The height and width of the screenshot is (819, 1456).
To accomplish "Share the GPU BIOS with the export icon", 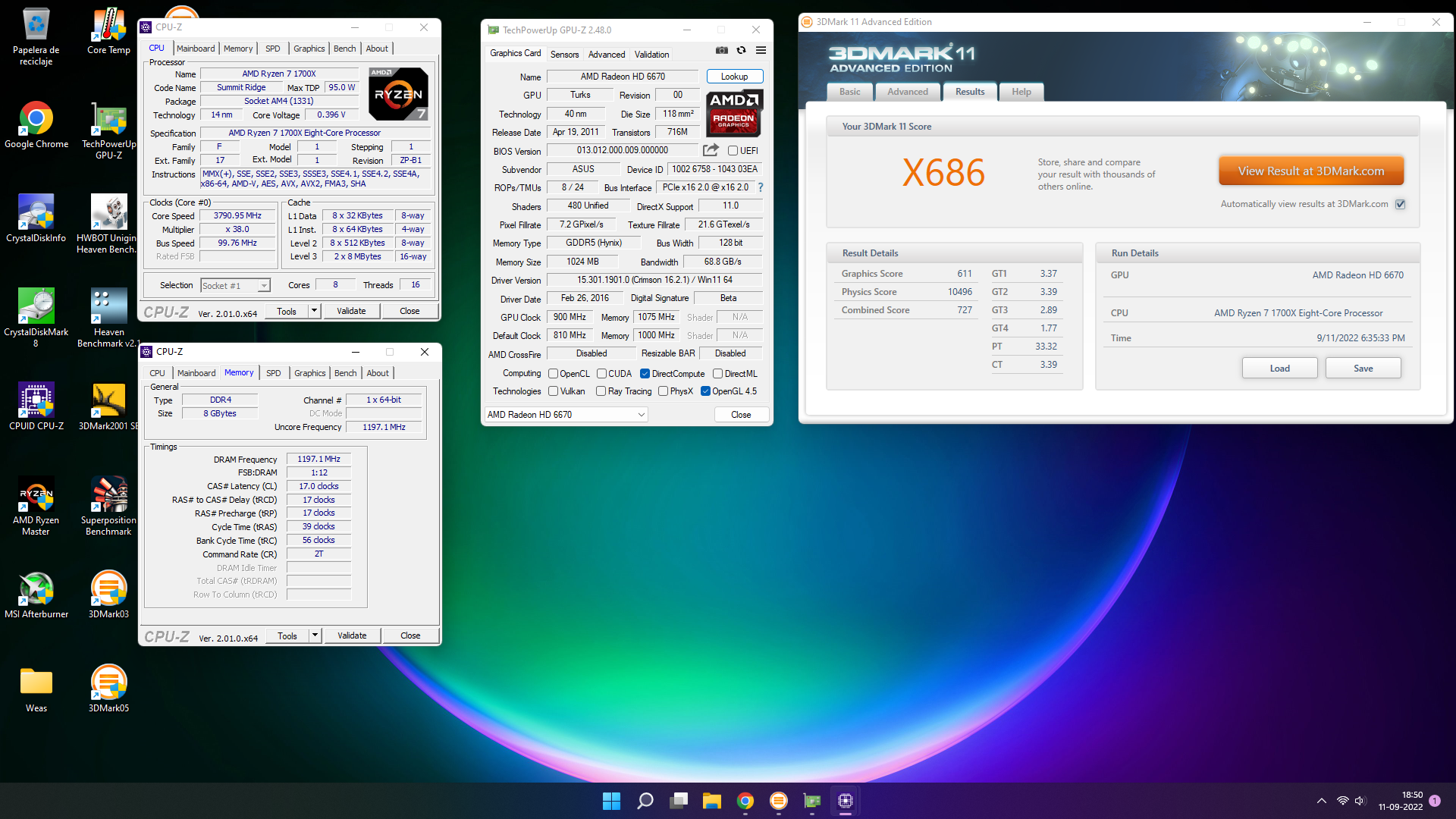I will coord(711,150).
